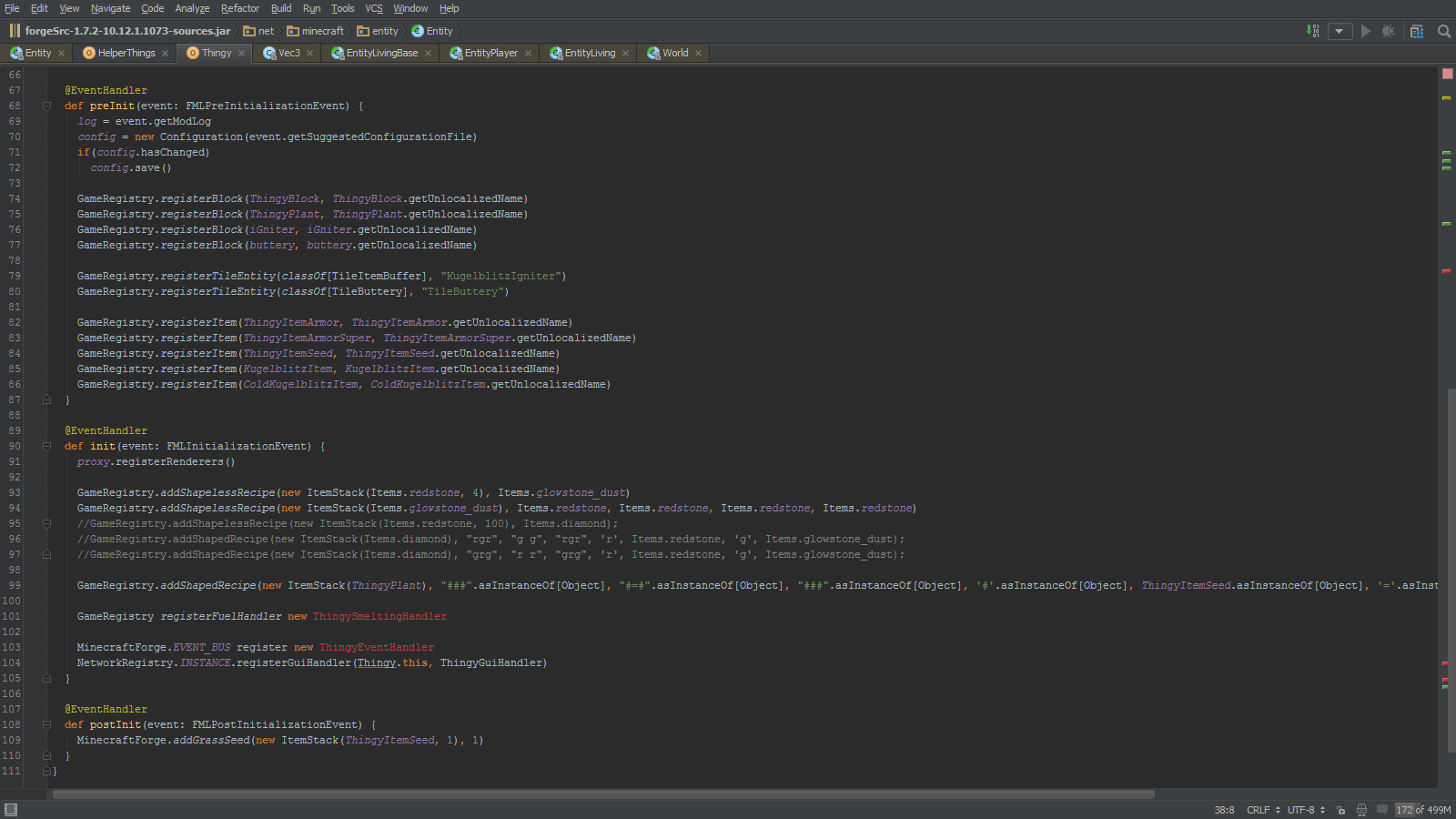Change CRLF line separator setting
This screenshot has width=1456, height=819.
1263,810
